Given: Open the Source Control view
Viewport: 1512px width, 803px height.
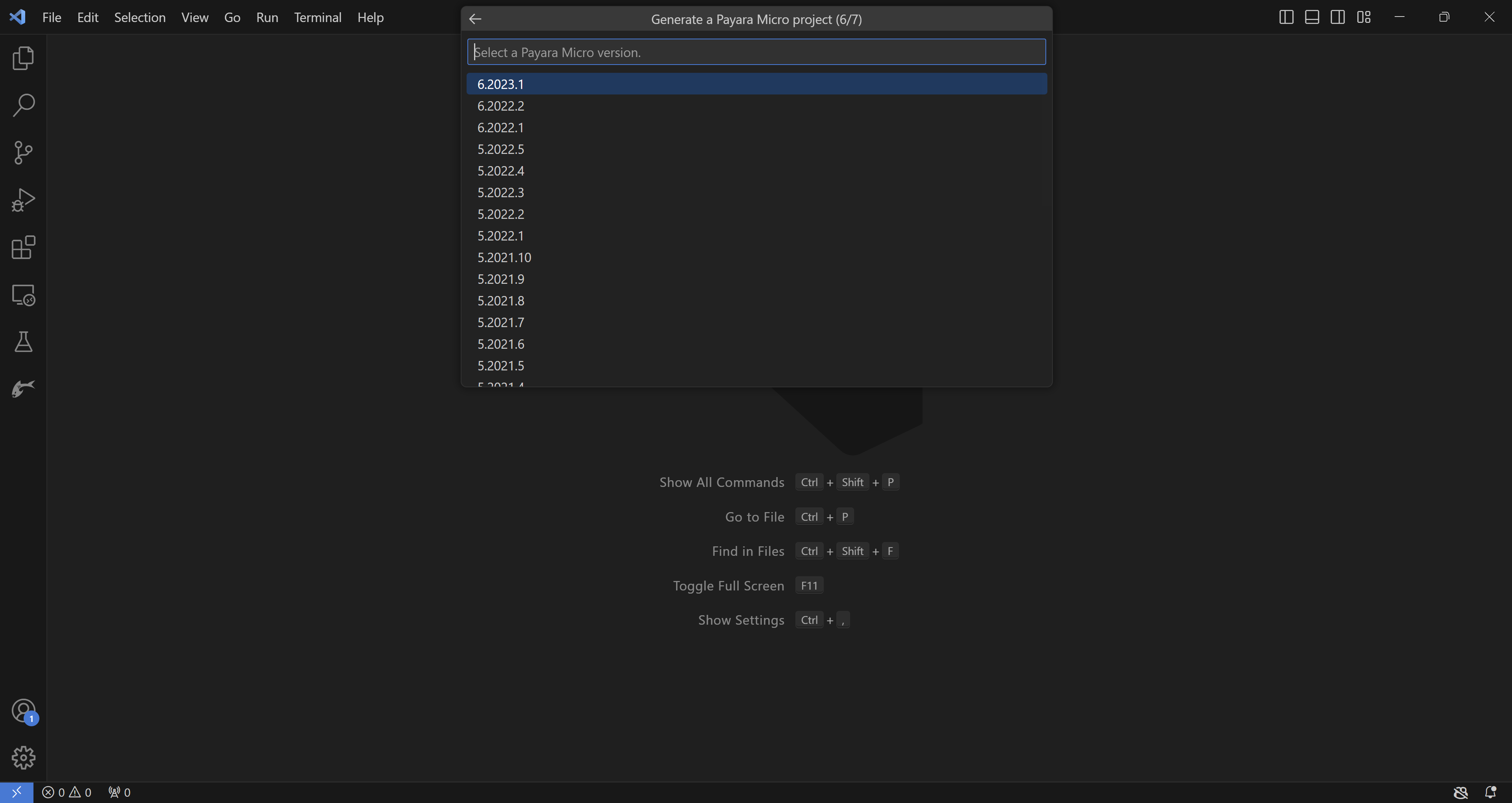Looking at the screenshot, I should (24, 153).
